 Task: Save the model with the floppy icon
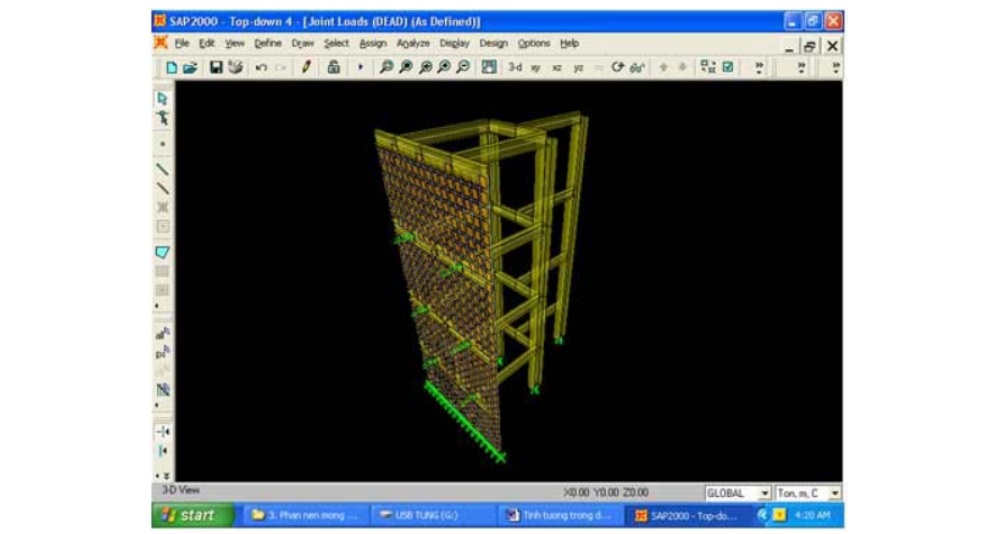click(x=216, y=68)
